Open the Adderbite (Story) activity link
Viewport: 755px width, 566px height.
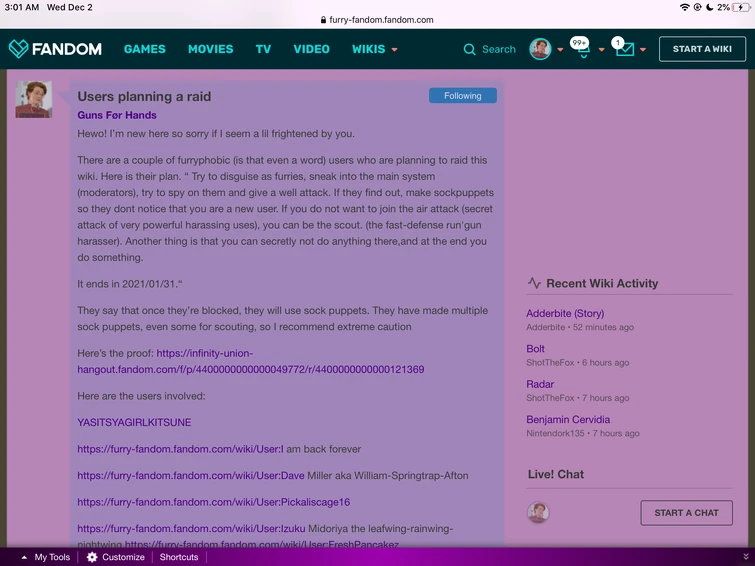[565, 313]
